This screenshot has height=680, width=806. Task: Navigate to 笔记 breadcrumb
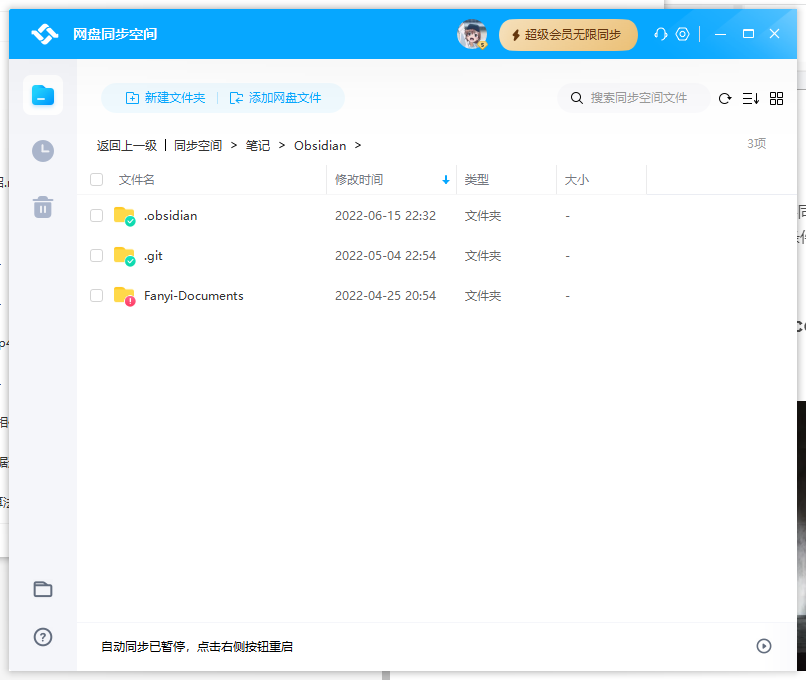point(258,145)
